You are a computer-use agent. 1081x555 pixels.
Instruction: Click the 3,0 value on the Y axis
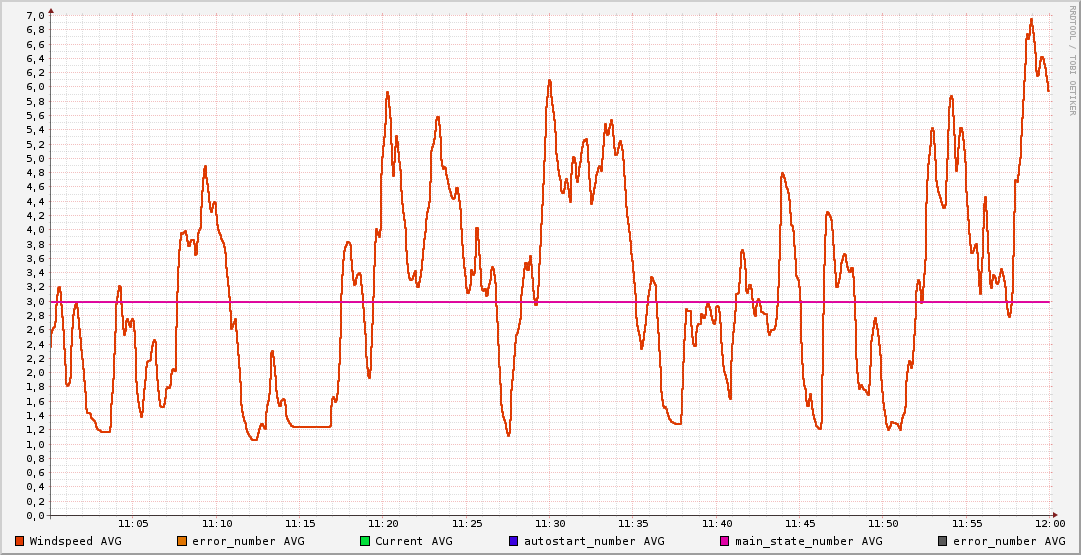34,301
